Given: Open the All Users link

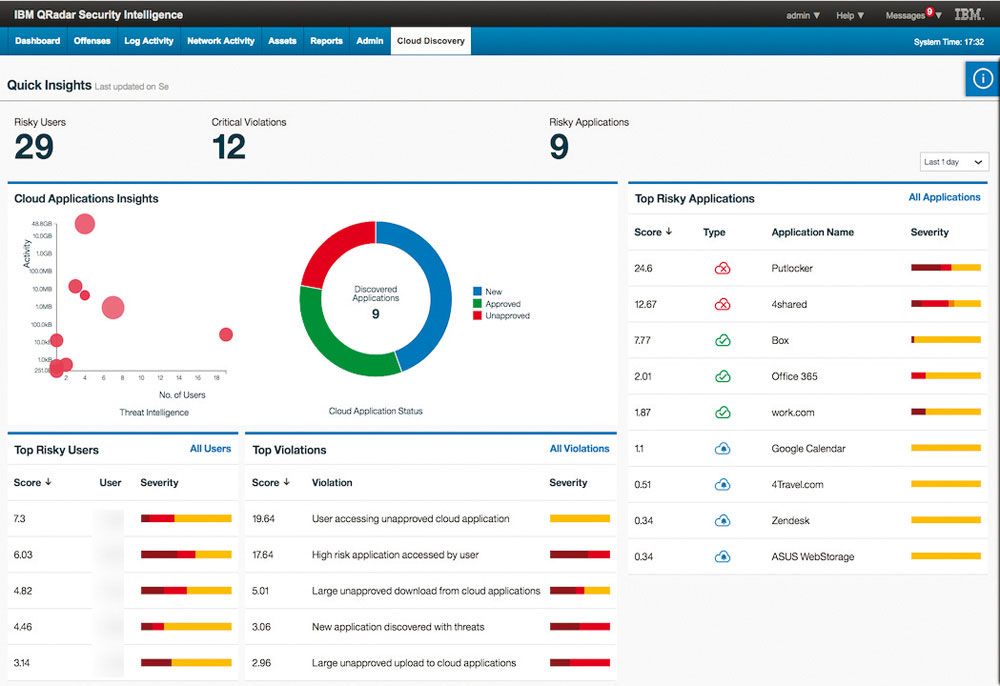Looking at the screenshot, I should [210, 449].
